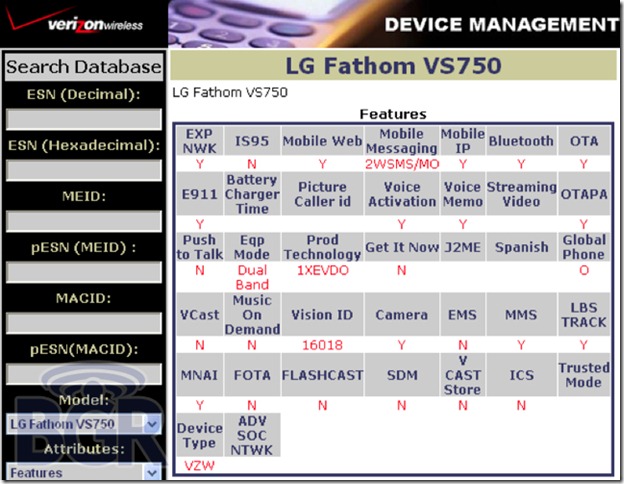The image size is (624, 484).
Task: Click the 2WSMS/MO value
Action: [402, 164]
